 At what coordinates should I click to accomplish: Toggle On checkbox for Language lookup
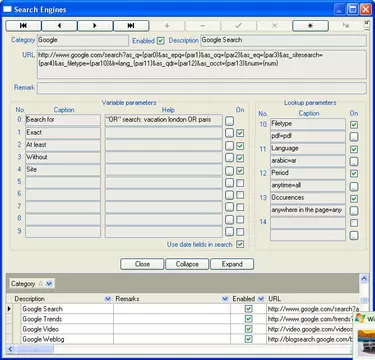click(354, 149)
